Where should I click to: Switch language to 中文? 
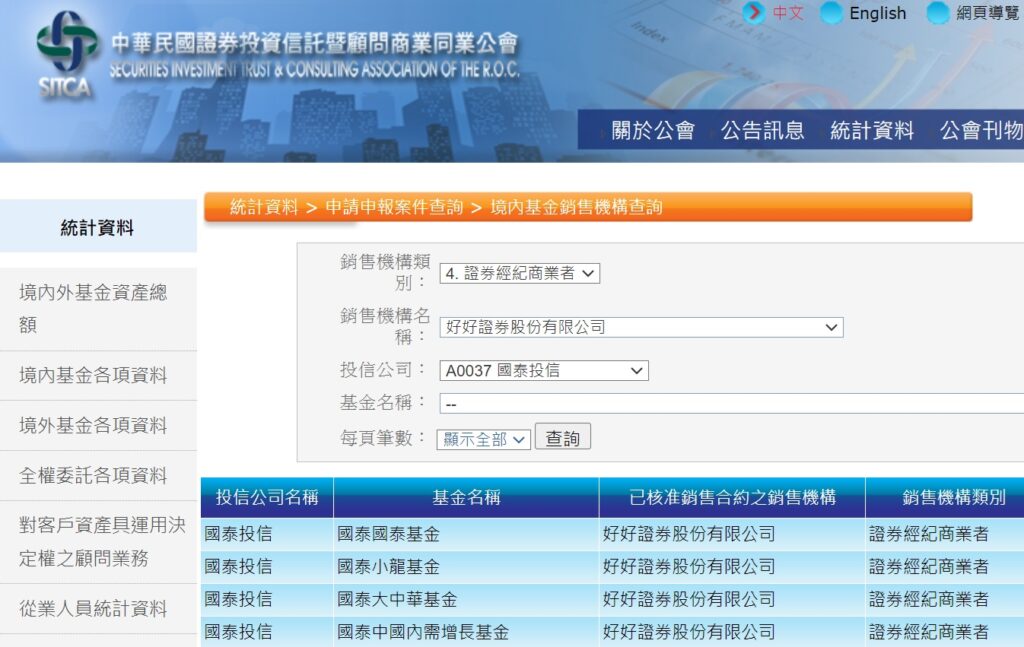(x=788, y=13)
